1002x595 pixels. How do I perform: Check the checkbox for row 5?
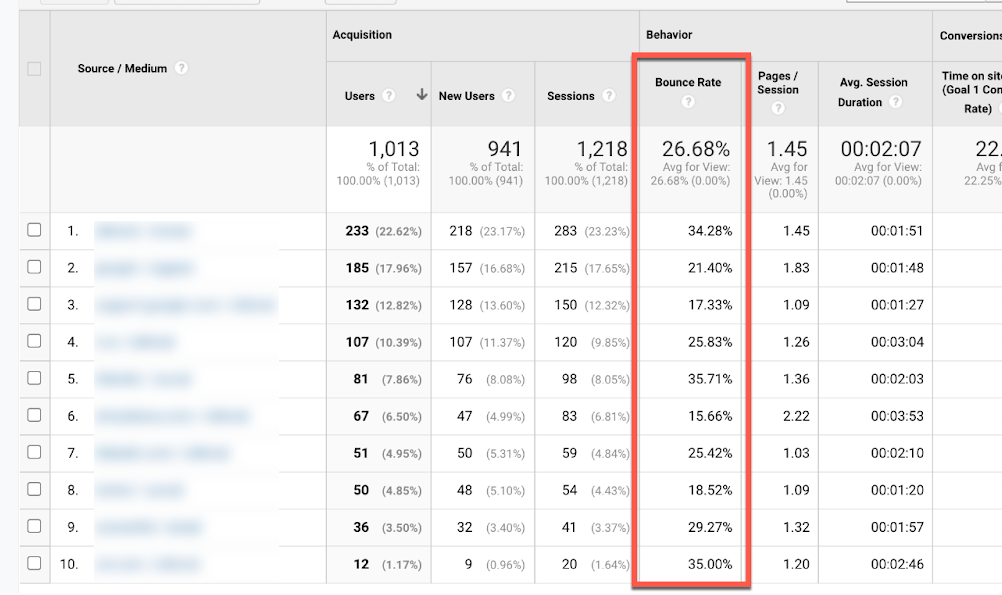pos(35,378)
